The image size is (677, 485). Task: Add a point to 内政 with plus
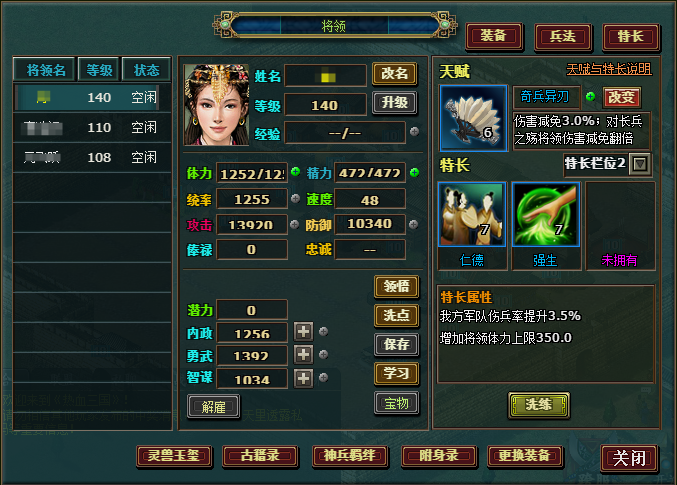click(304, 332)
